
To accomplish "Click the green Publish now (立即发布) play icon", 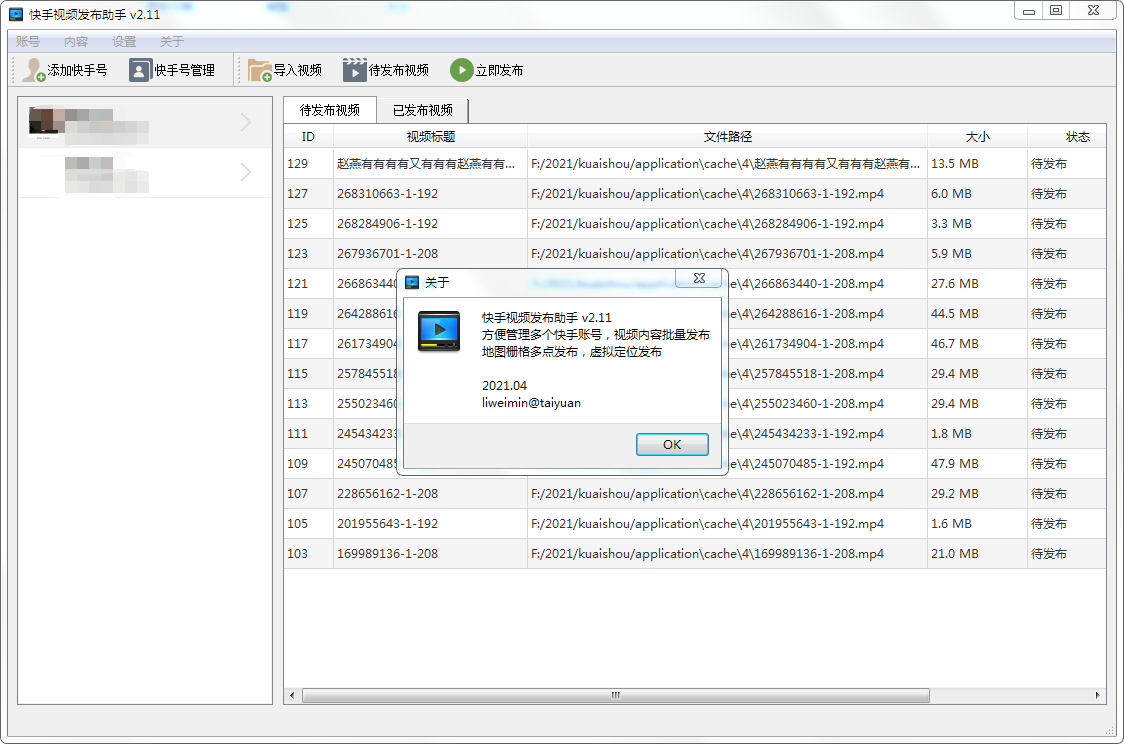I will click(462, 70).
